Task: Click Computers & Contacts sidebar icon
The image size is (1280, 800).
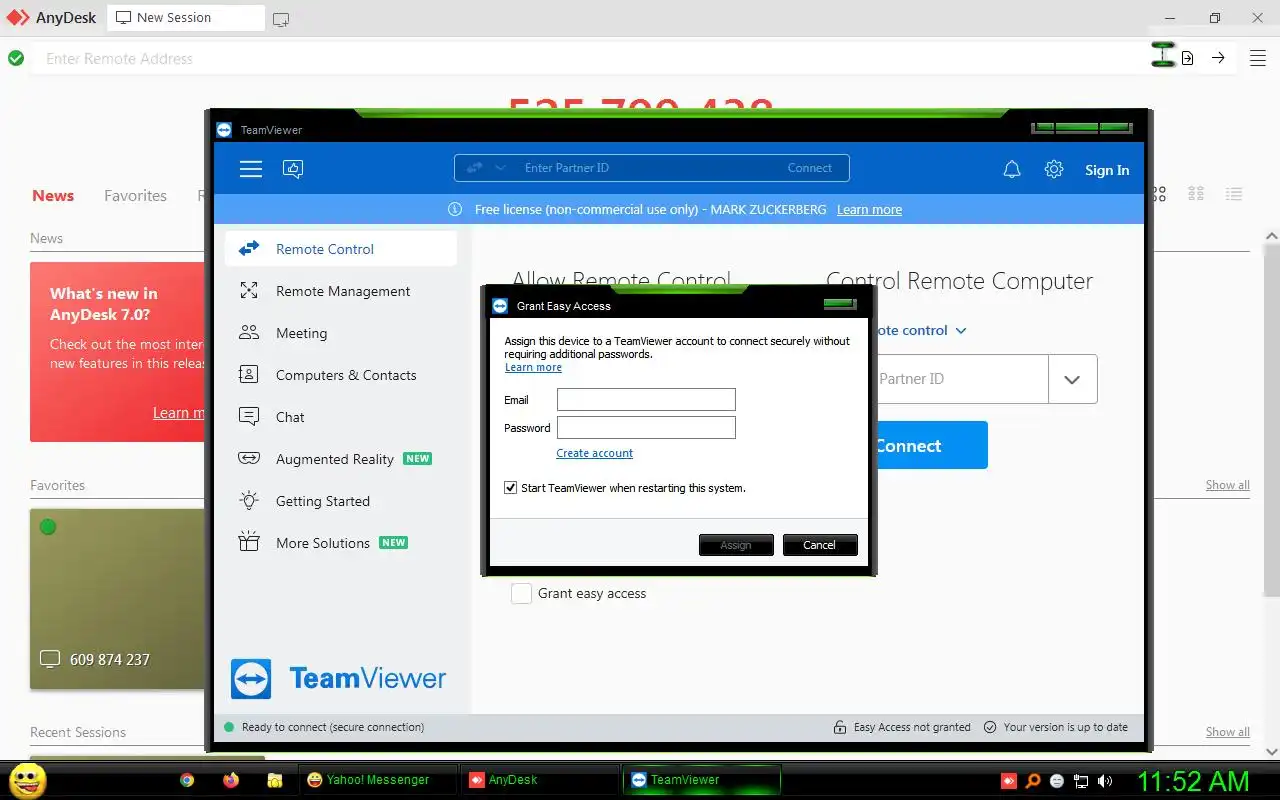Action: click(x=249, y=375)
